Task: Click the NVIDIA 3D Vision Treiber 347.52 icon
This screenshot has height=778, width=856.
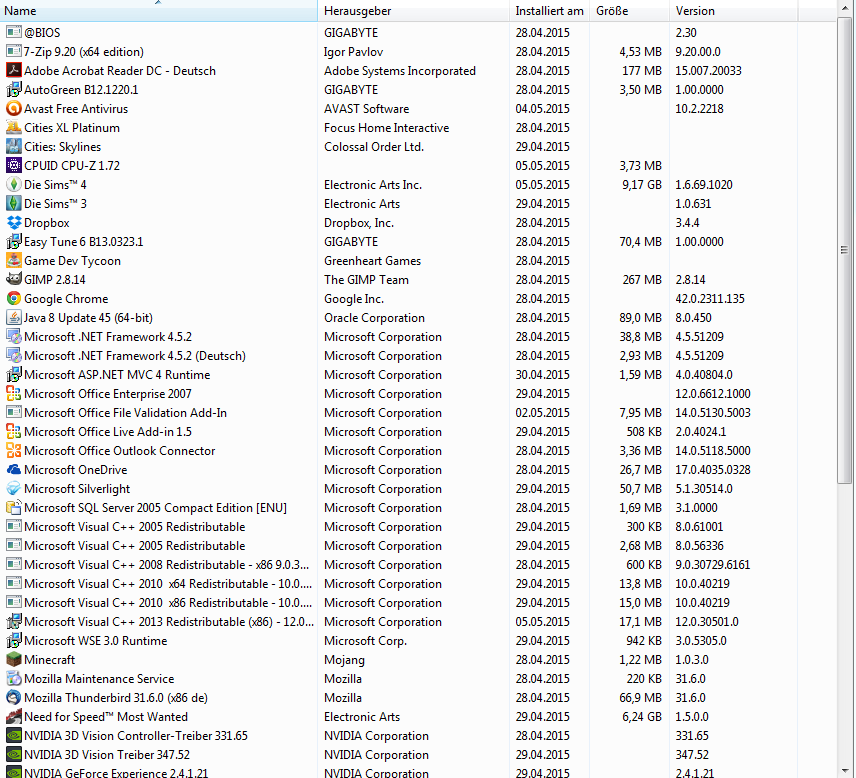Action: [14, 755]
